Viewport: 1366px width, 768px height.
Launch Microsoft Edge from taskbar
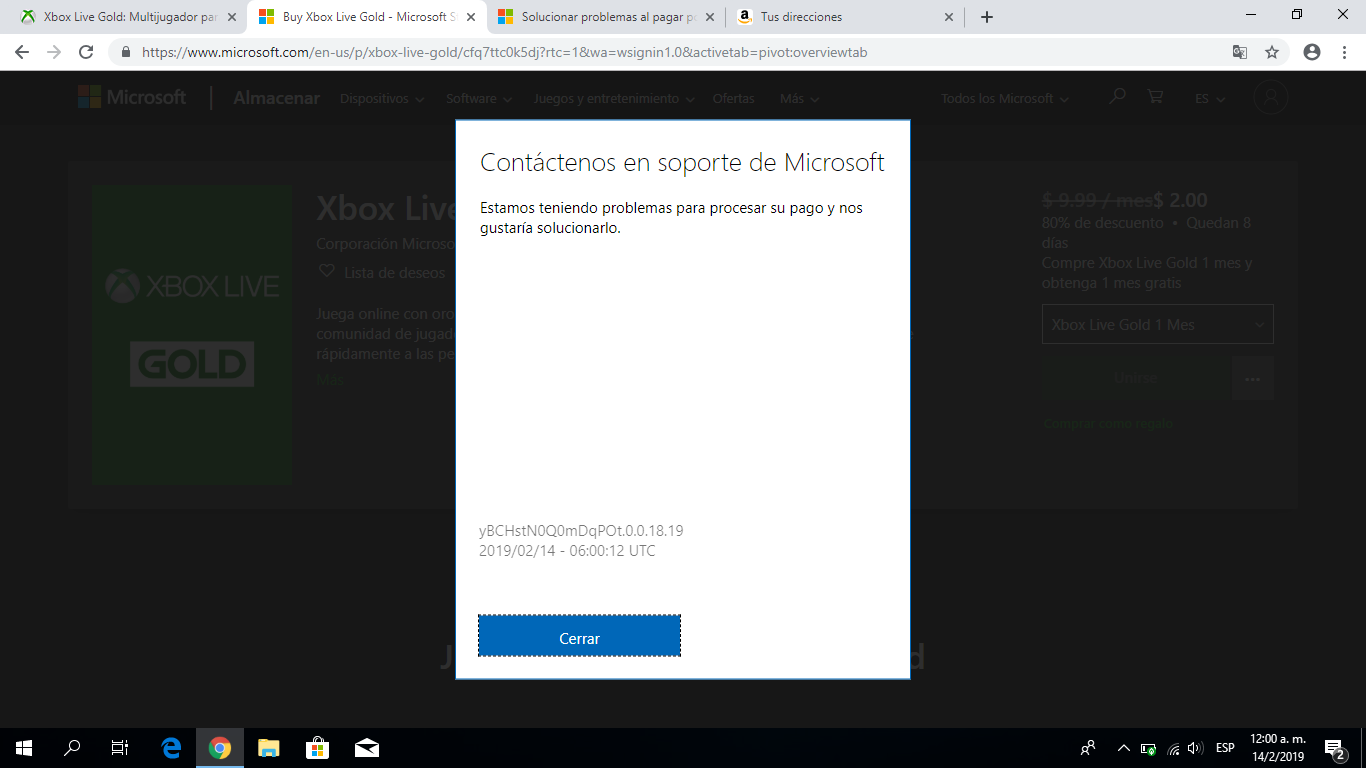click(171, 748)
